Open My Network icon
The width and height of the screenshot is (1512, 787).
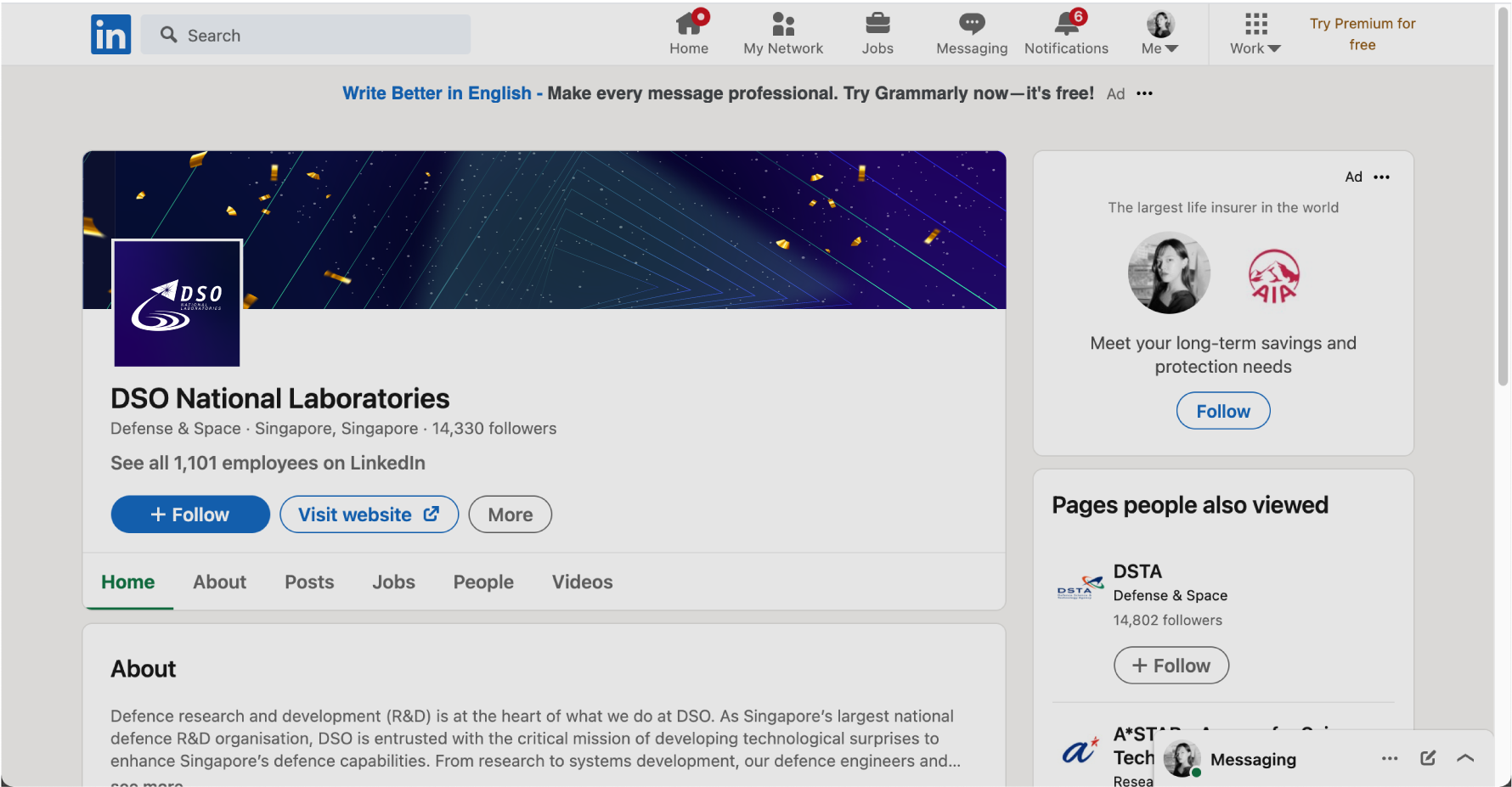(x=783, y=24)
